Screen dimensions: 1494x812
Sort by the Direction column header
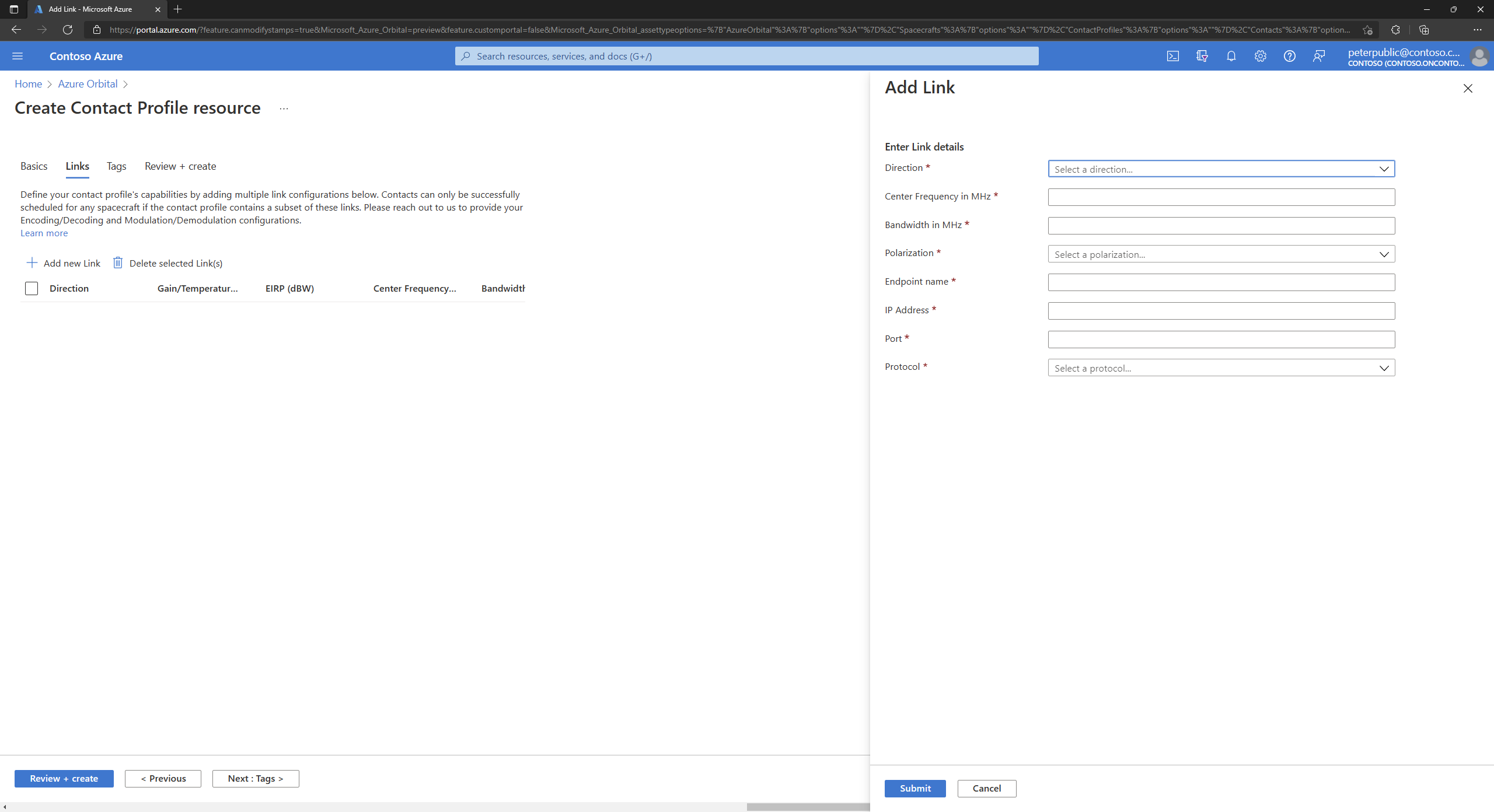tap(69, 288)
